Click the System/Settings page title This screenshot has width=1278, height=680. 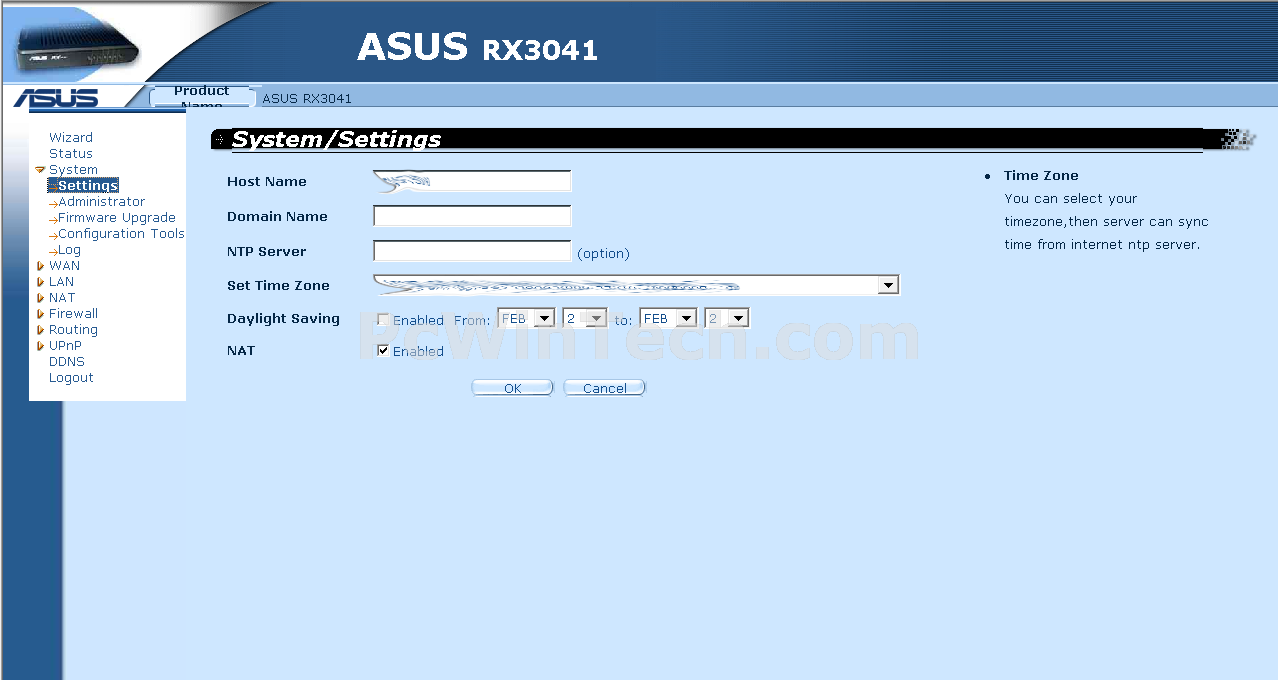[336, 140]
